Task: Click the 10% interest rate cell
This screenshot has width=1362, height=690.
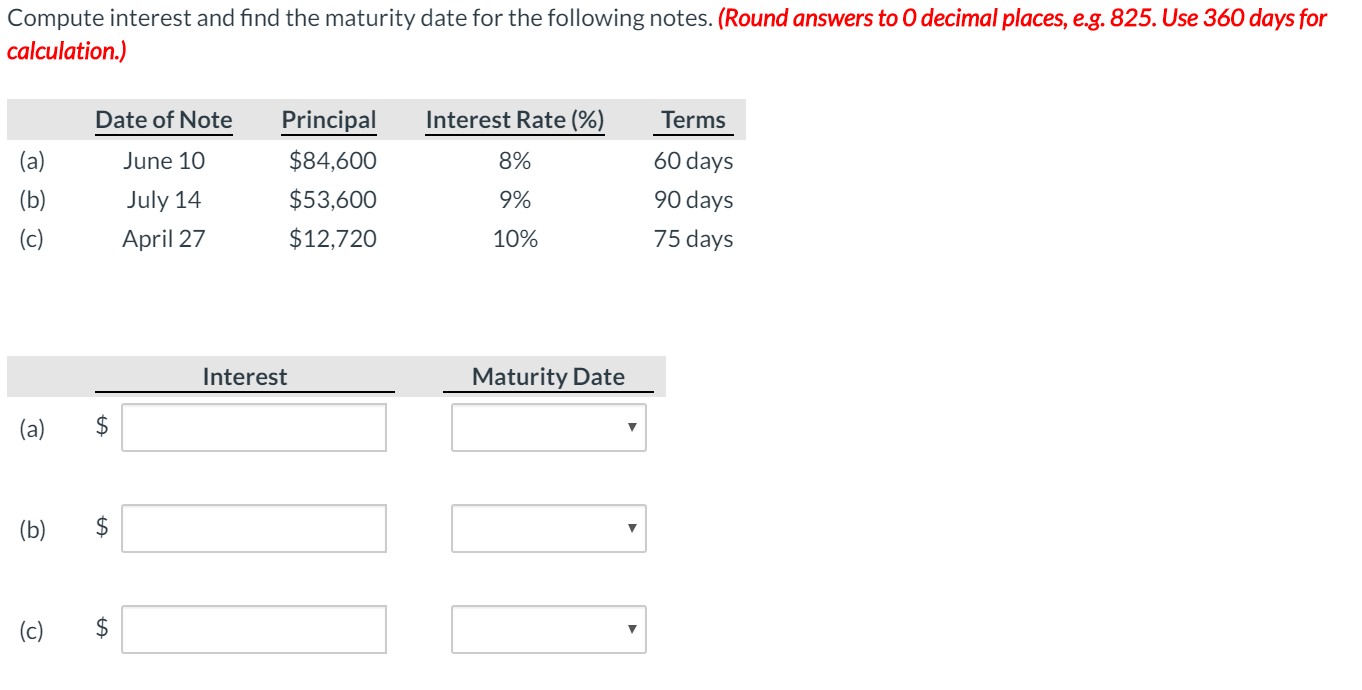Action: [515, 238]
